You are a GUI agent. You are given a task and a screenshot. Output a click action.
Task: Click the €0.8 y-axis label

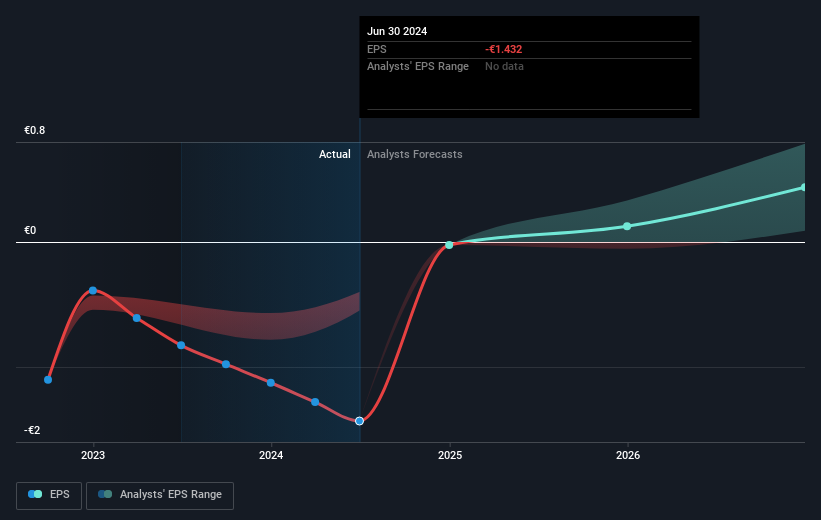point(35,130)
